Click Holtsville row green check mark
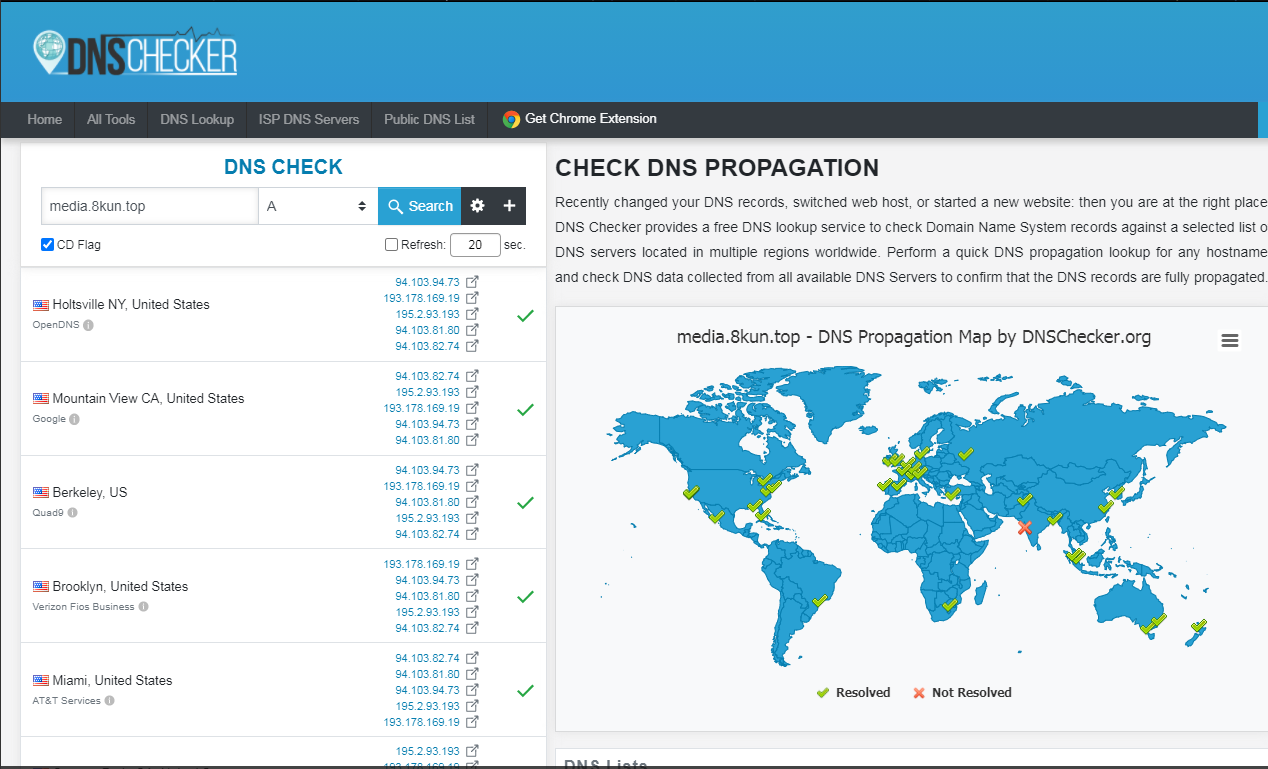1268x769 pixels. [525, 315]
